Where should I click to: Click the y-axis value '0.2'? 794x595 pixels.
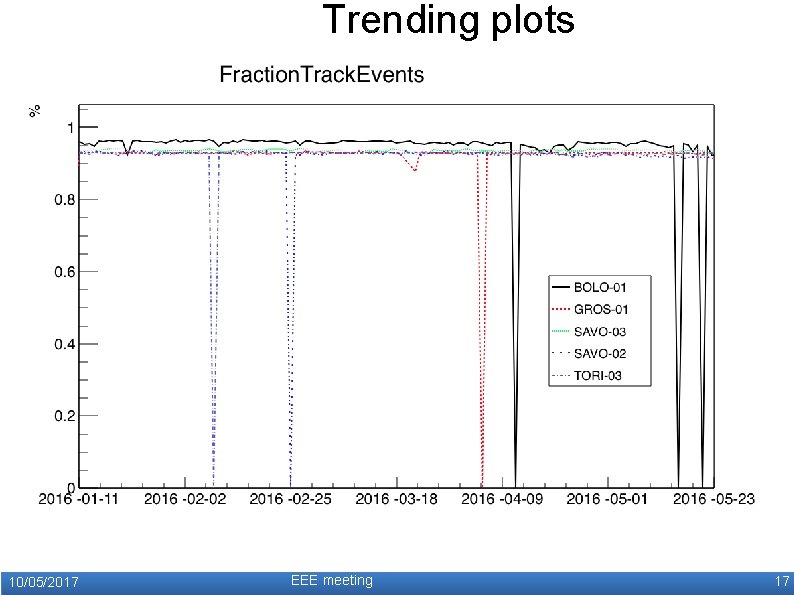point(64,416)
